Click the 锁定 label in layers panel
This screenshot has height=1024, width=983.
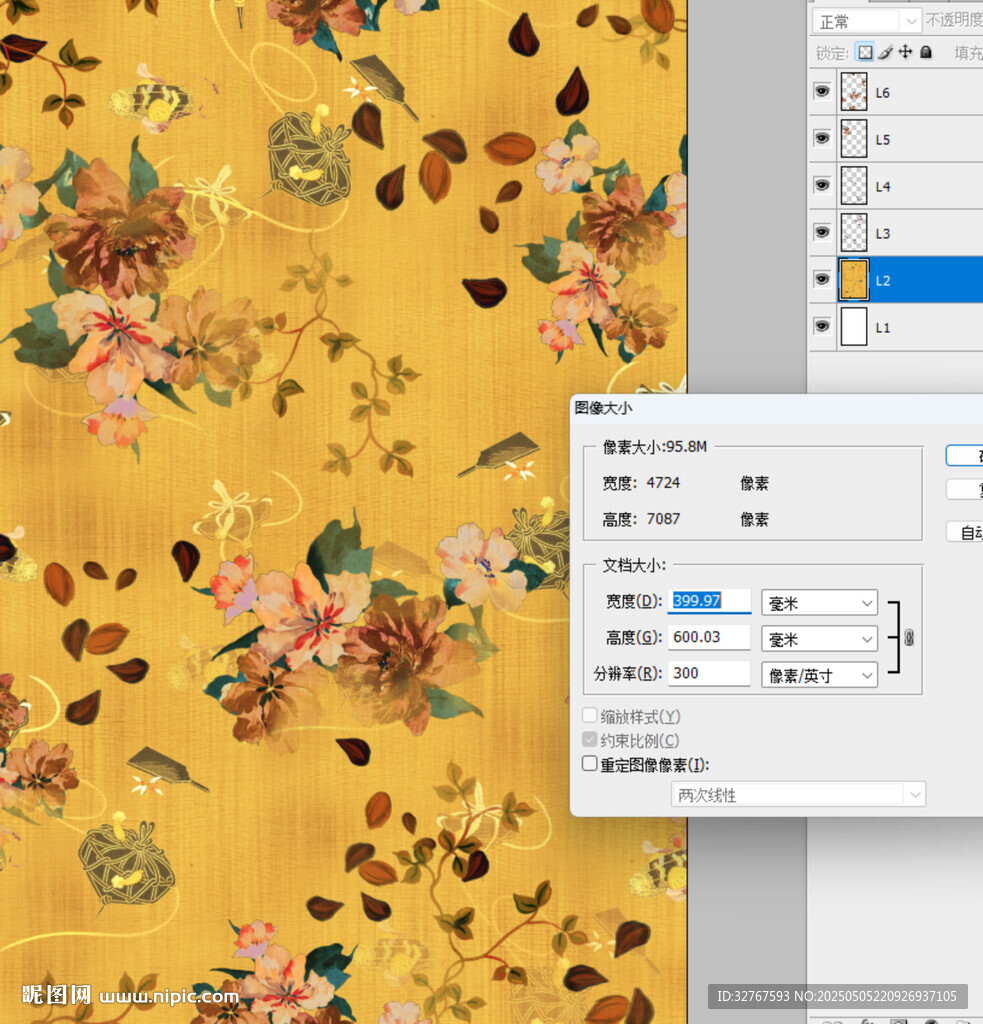coord(832,53)
